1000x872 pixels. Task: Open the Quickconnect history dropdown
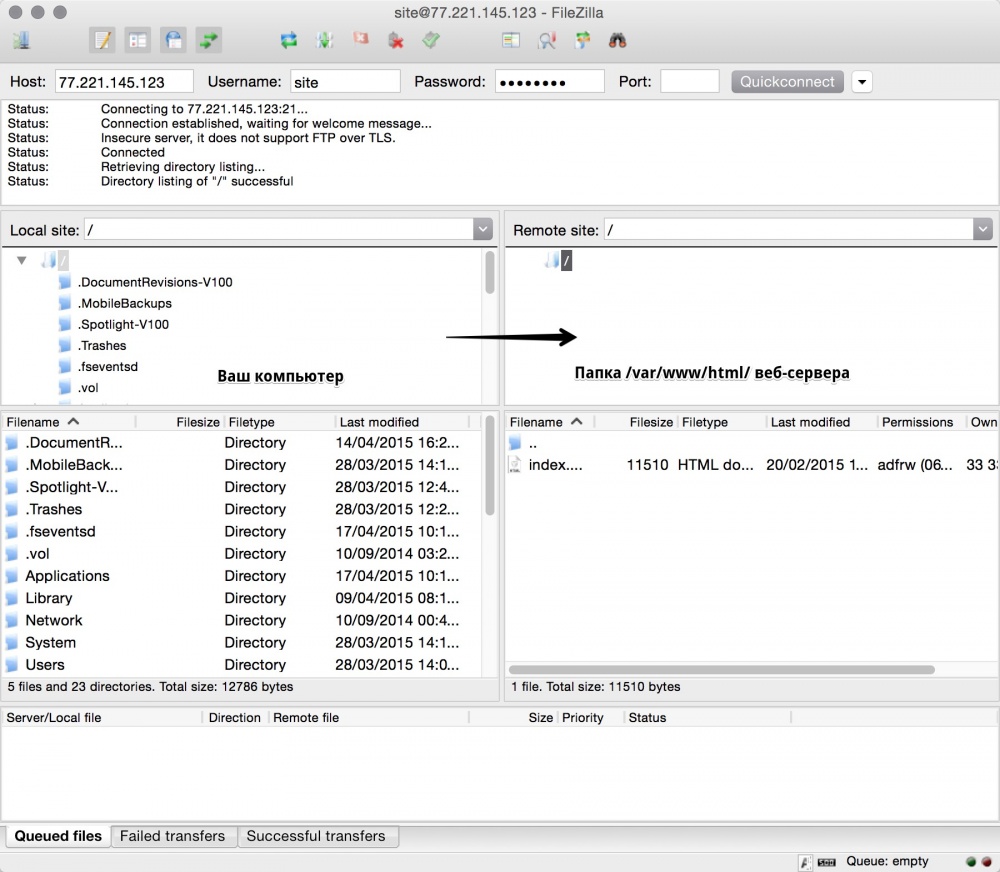pos(862,82)
